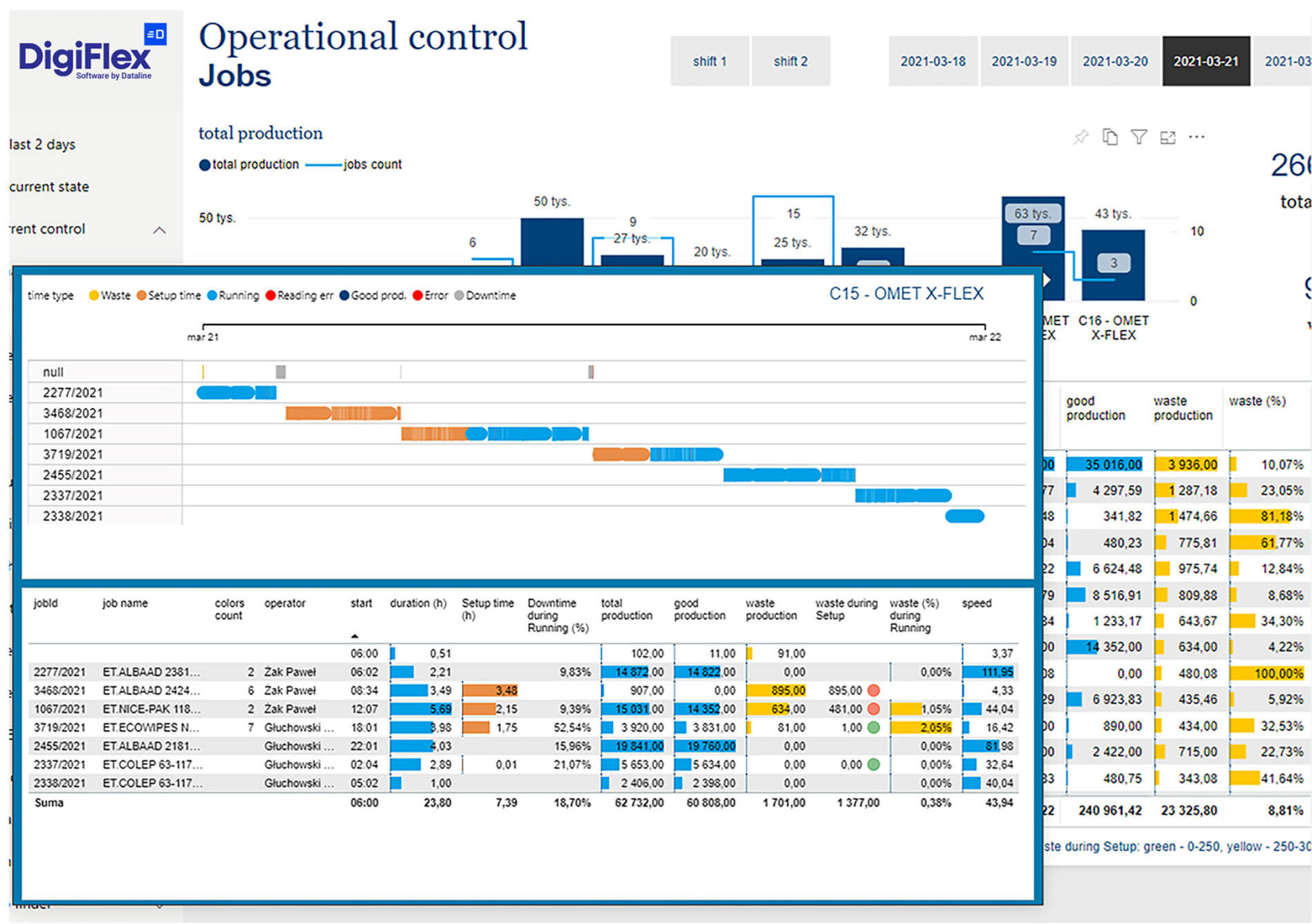Toggle shift 1 filter
Screen dimensions: 1312x924
coord(709,61)
